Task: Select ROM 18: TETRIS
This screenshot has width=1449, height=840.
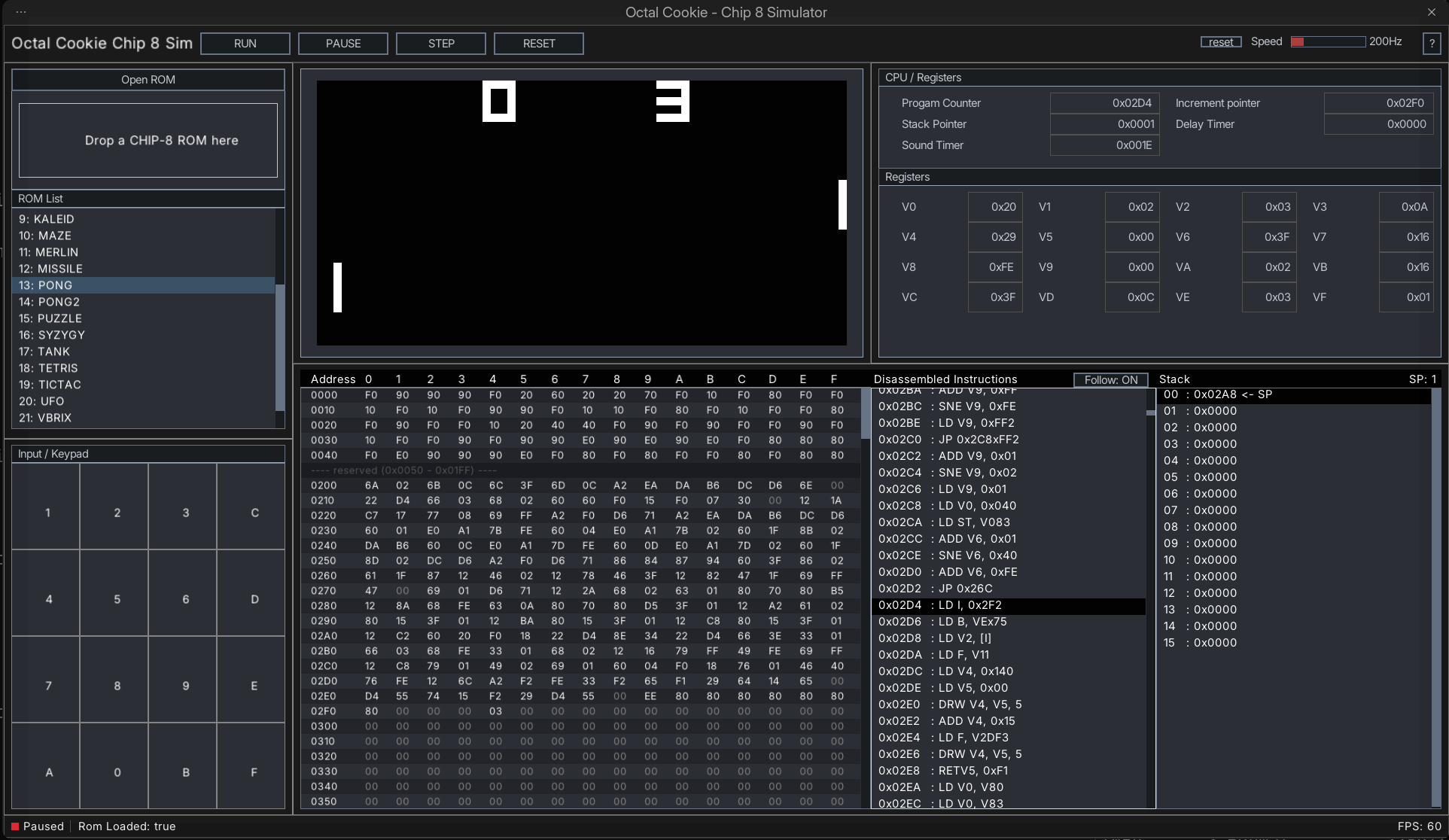Action: tap(144, 368)
